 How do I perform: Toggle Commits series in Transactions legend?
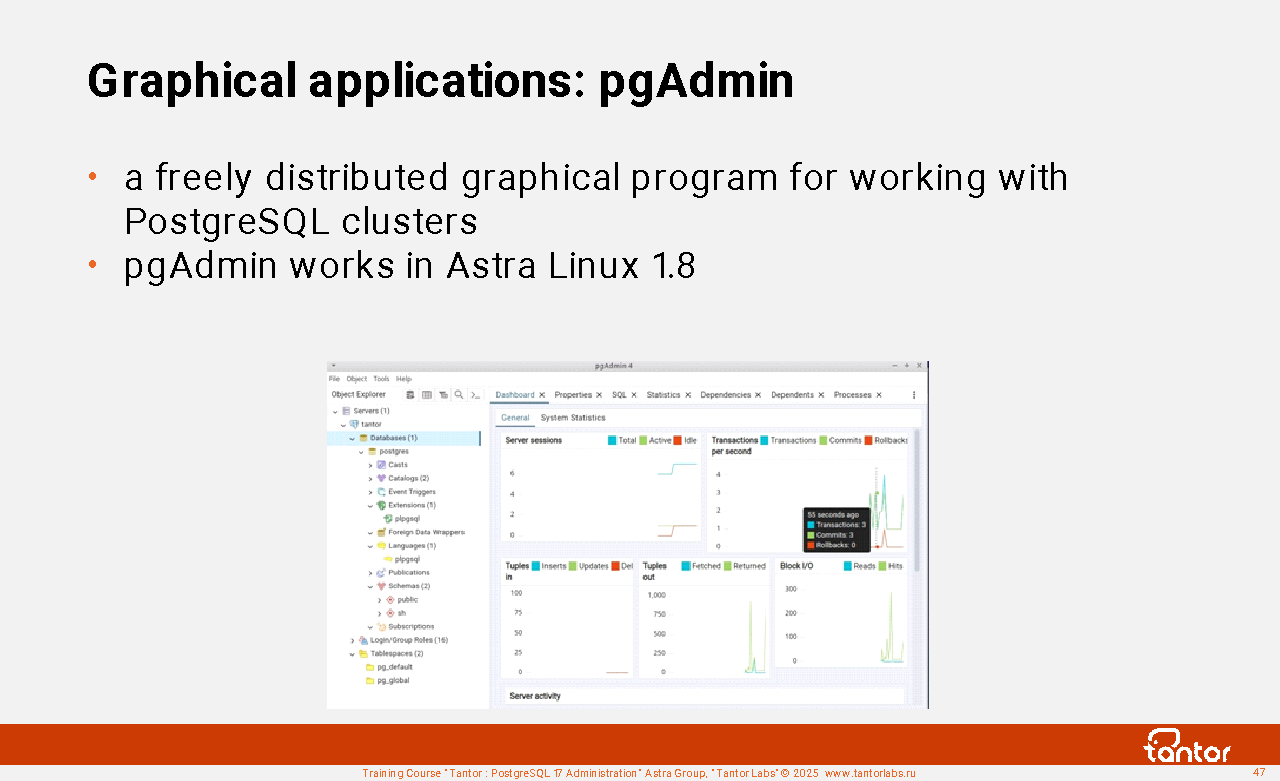pyautogui.click(x=824, y=441)
